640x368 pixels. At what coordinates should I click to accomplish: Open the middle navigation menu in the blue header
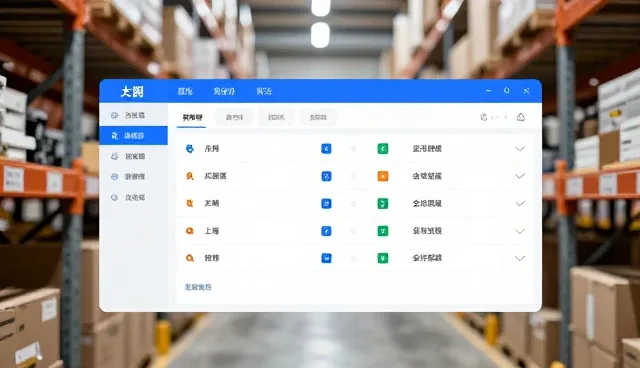click(x=224, y=91)
